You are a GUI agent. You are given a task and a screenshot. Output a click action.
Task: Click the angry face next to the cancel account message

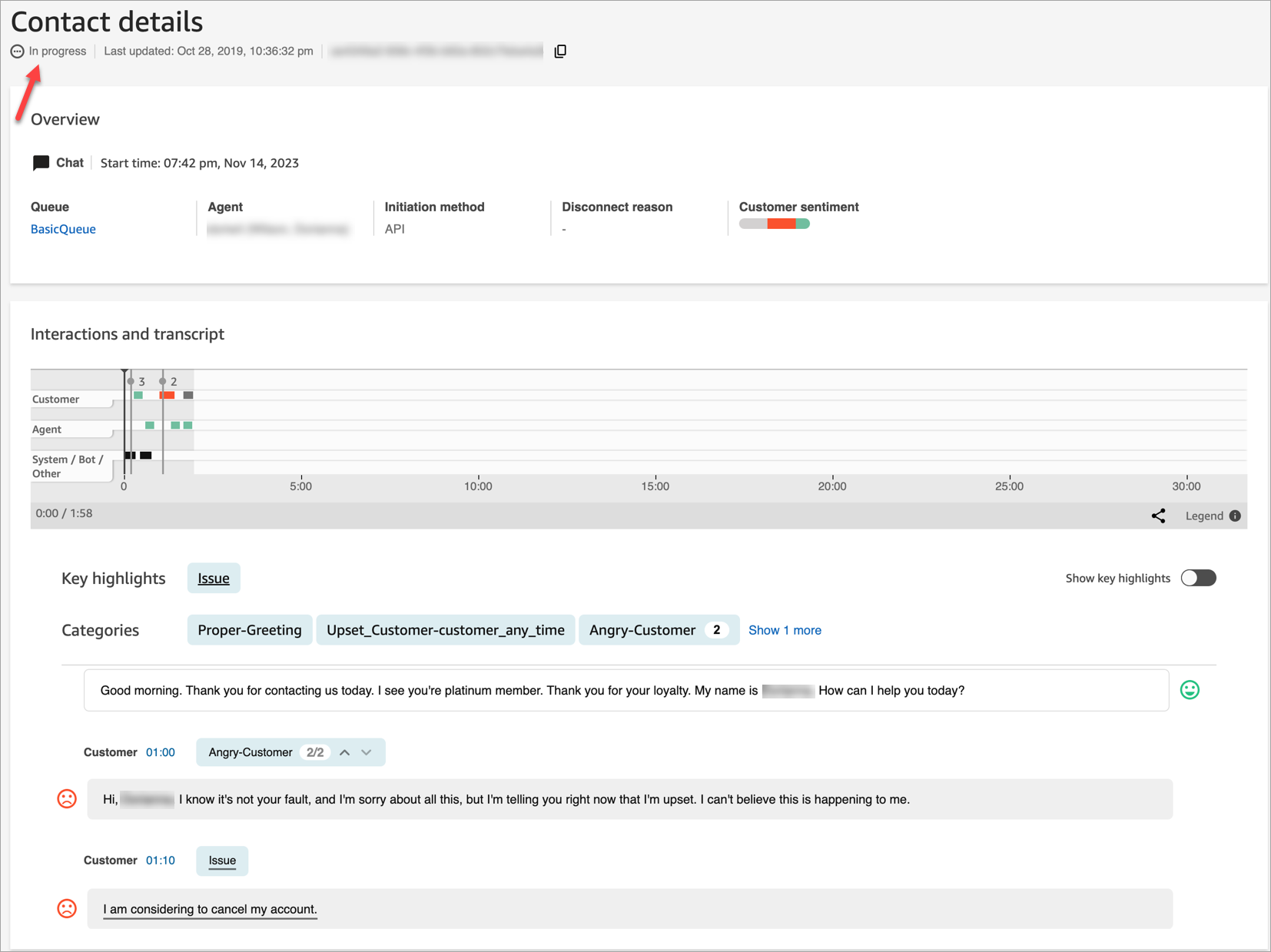click(67, 908)
